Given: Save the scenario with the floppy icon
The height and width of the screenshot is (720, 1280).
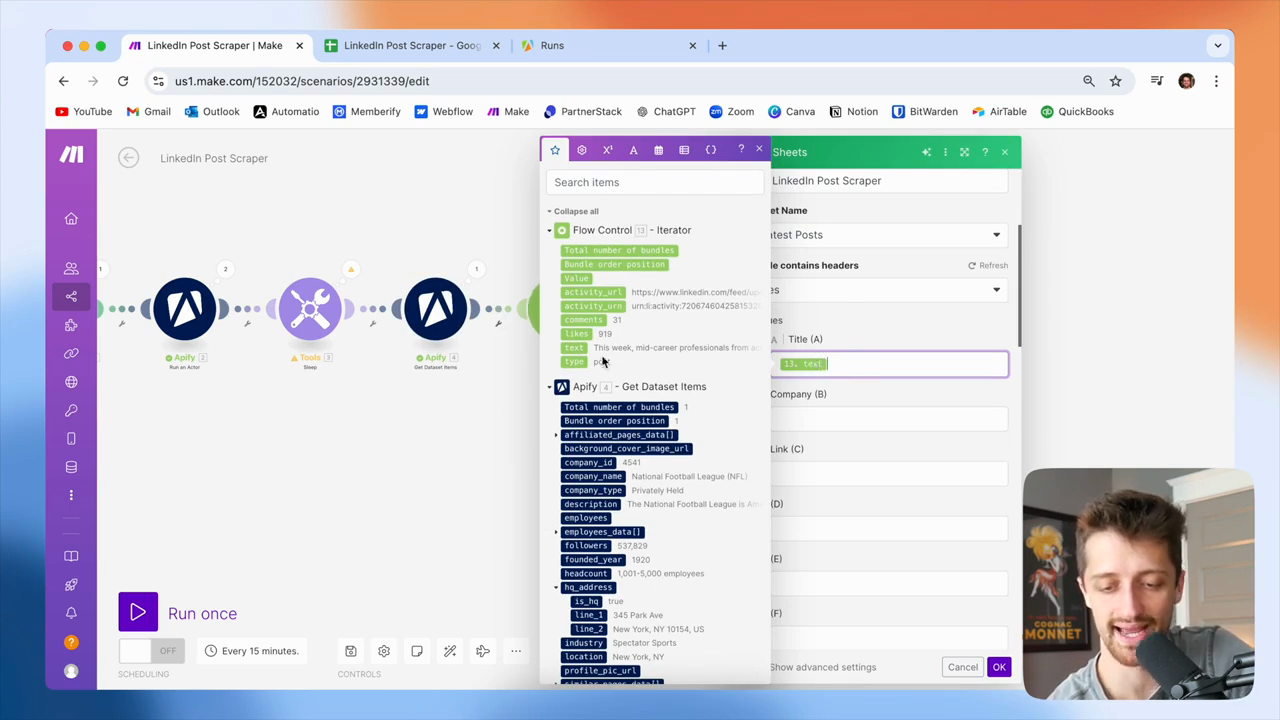Looking at the screenshot, I should pyautogui.click(x=351, y=651).
